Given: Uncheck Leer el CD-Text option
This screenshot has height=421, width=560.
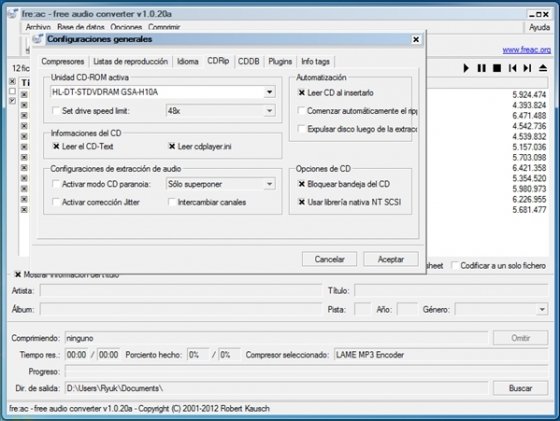Looking at the screenshot, I should click(x=56, y=146).
